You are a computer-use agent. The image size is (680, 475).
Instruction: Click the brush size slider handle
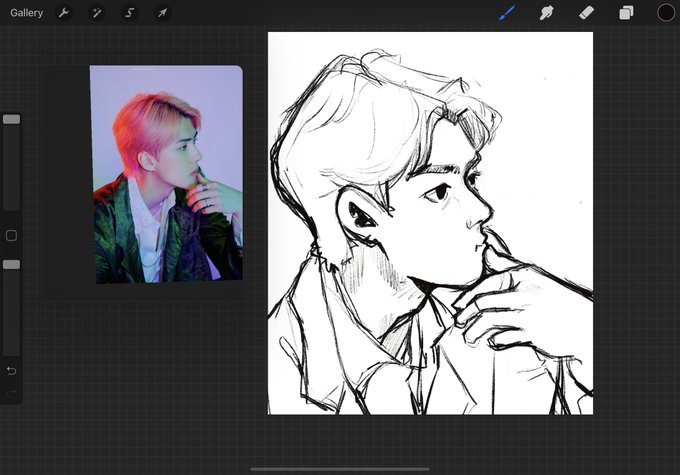tap(12, 119)
